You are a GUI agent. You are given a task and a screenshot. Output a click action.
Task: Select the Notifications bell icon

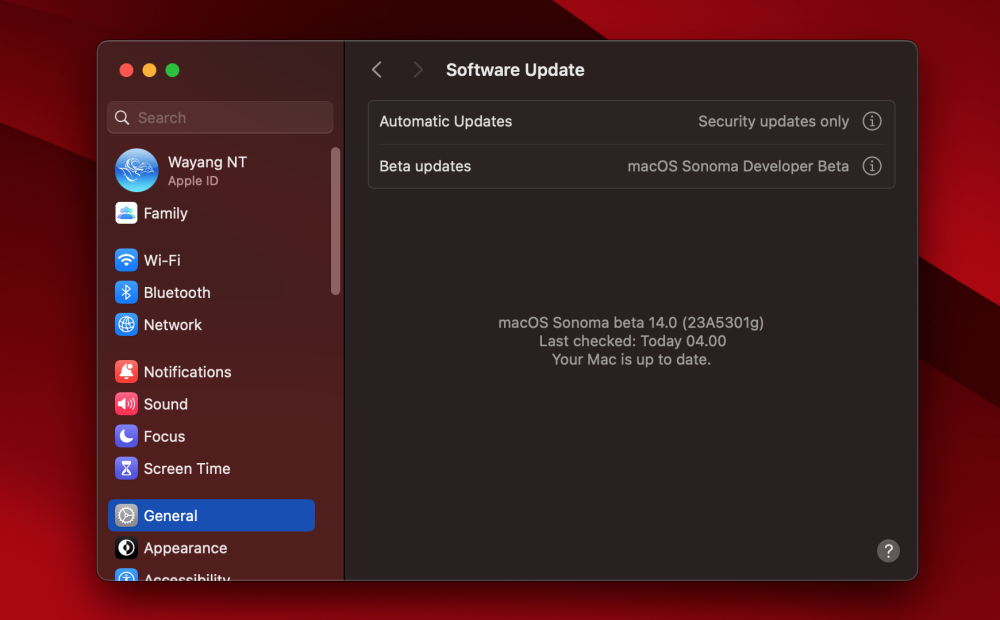click(126, 371)
